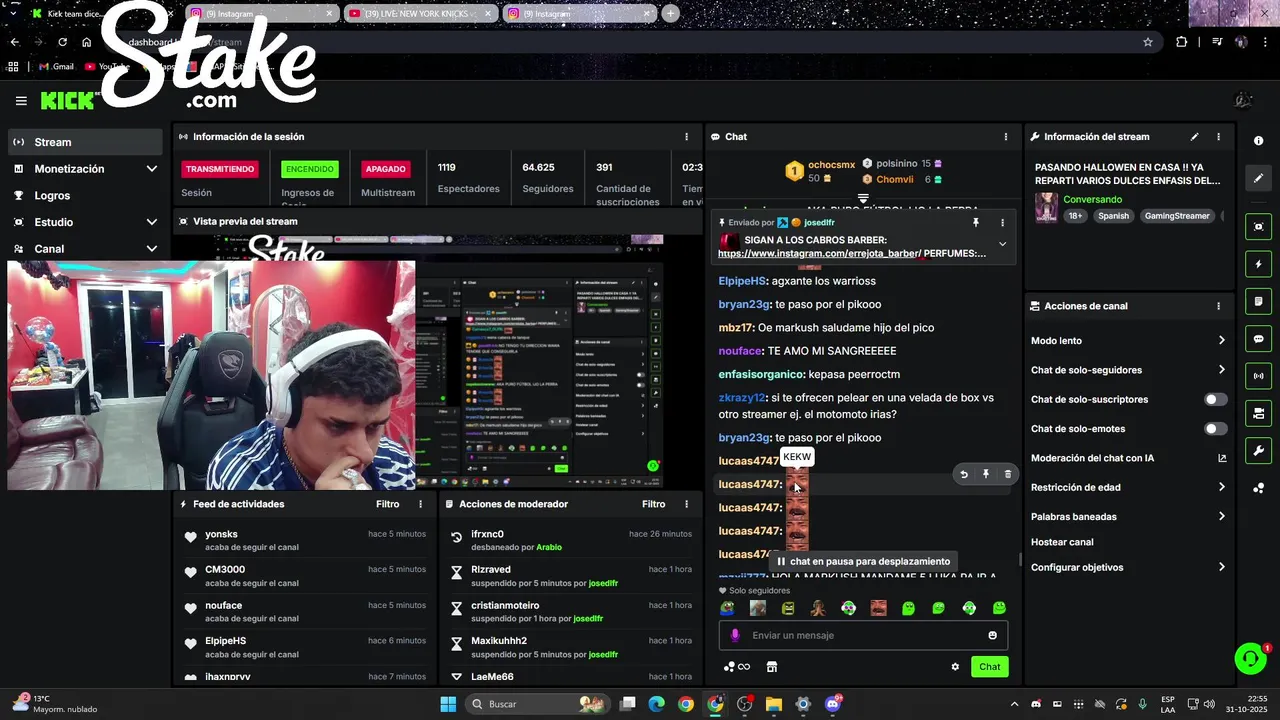Edit stream info with the pencil icon
This screenshot has height=720, width=1280.
click(x=1194, y=137)
